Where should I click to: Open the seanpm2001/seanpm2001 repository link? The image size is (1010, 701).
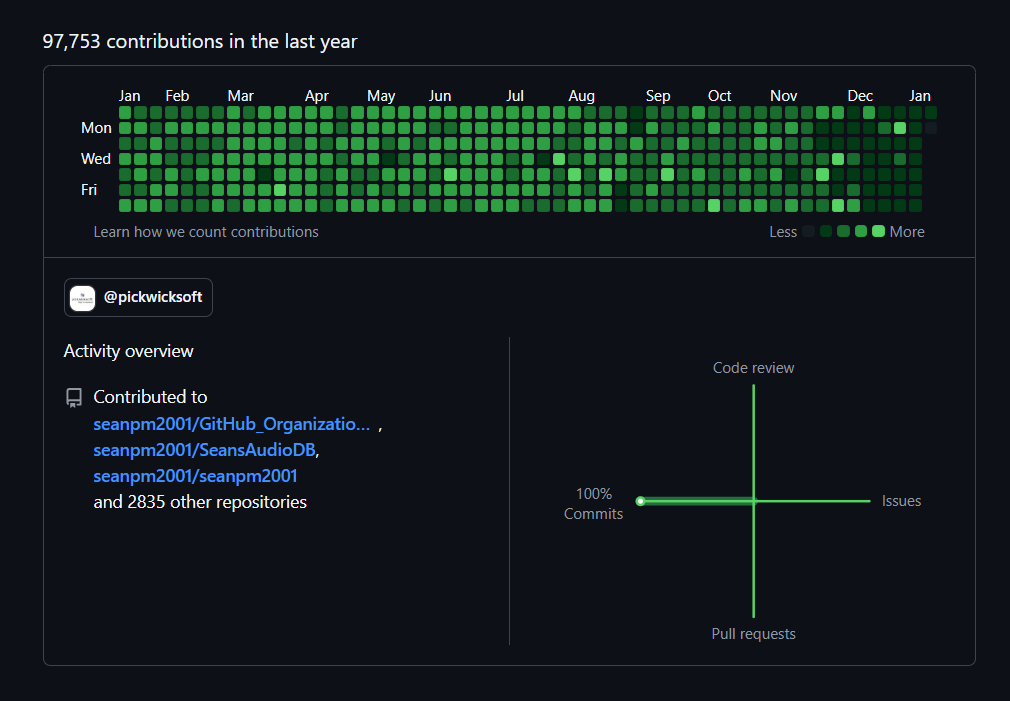tap(195, 476)
